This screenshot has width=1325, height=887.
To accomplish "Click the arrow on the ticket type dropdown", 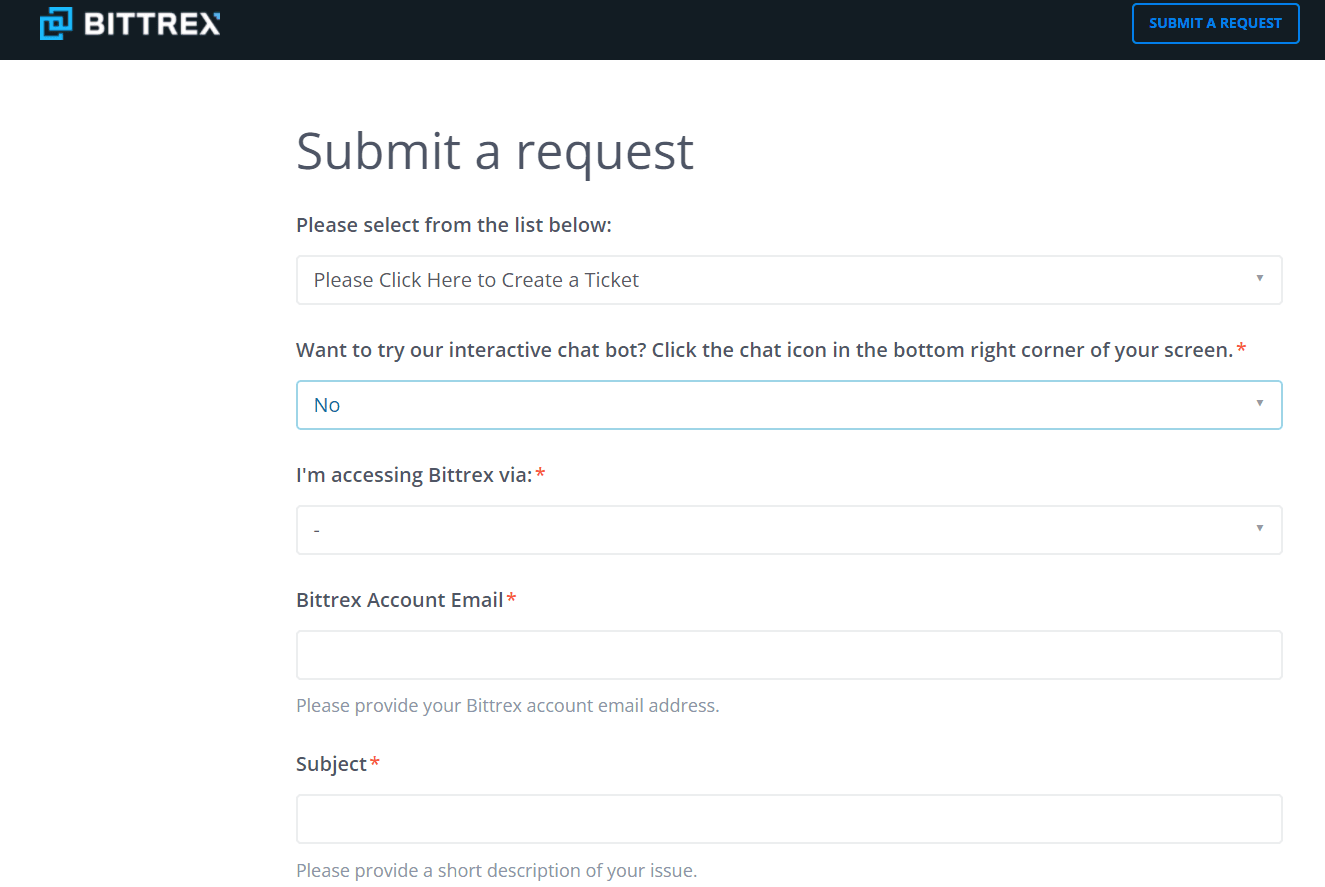I will coord(1259,278).
